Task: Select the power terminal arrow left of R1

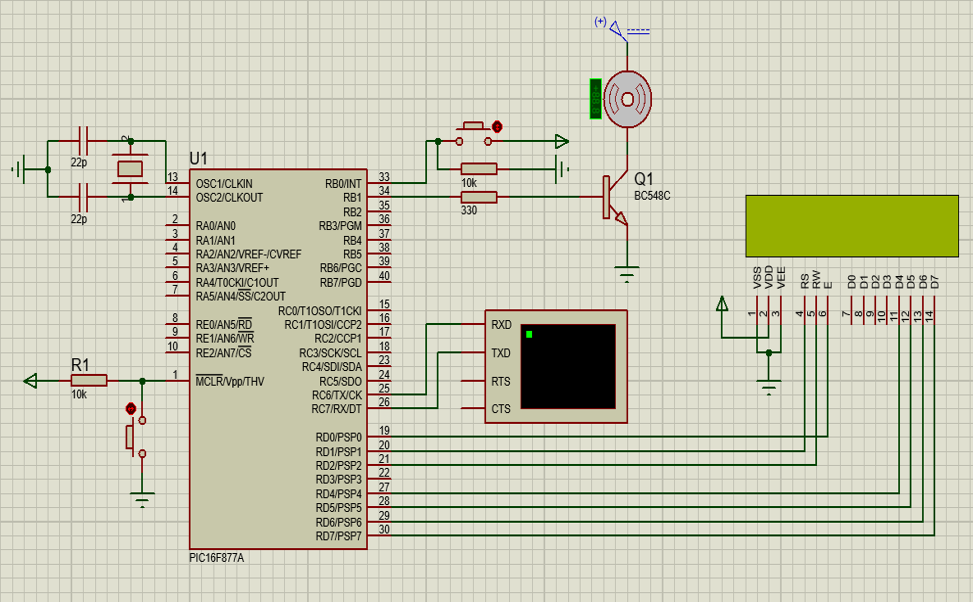Action: (31, 380)
